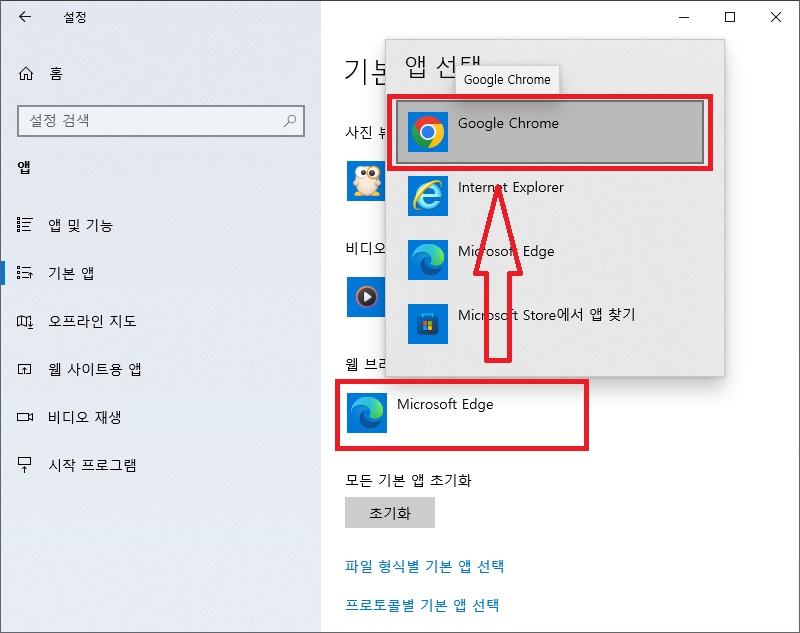Click the 오프라인 지도 map icon

click(x=24, y=321)
